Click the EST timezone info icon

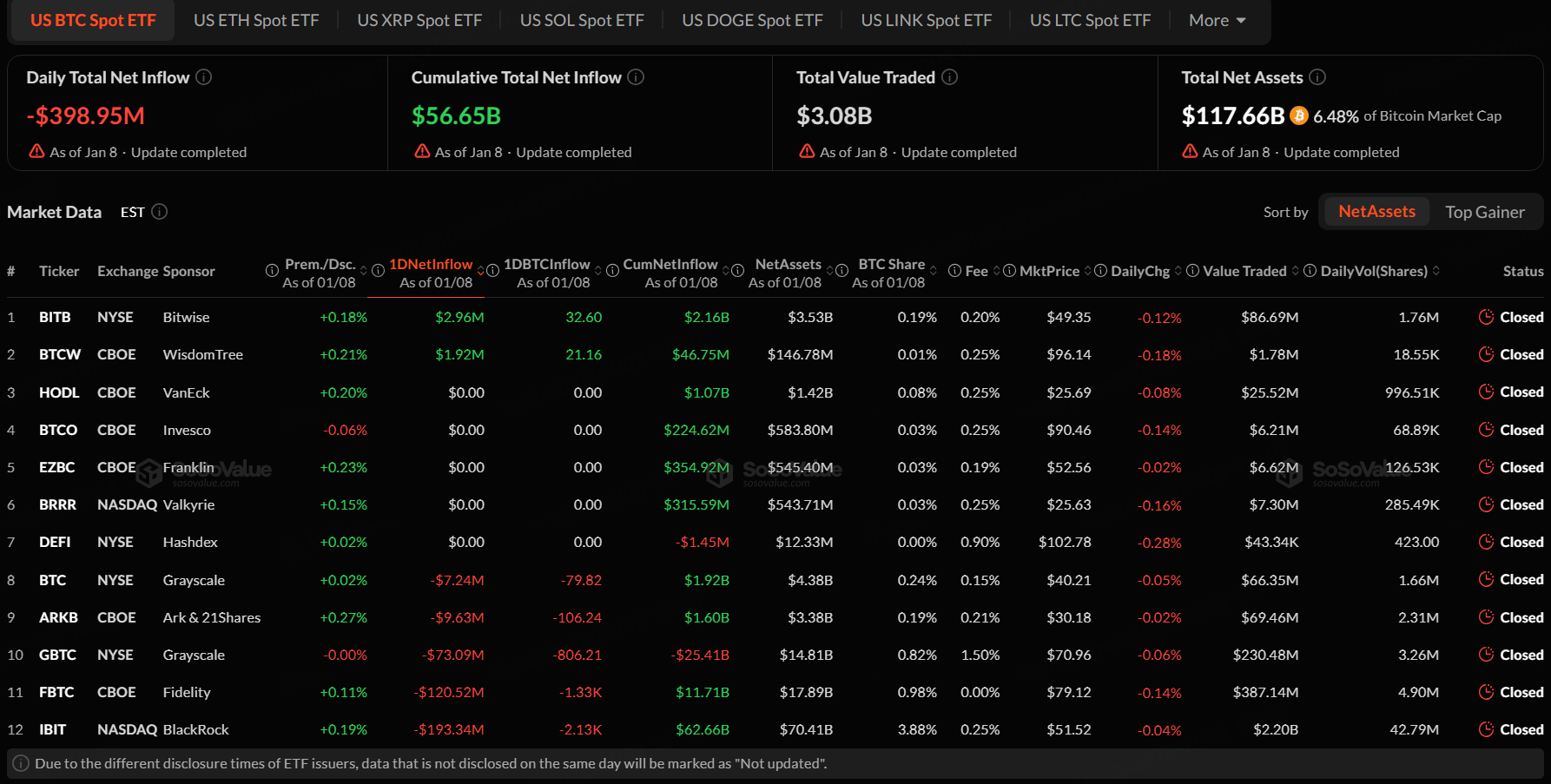[x=160, y=212]
